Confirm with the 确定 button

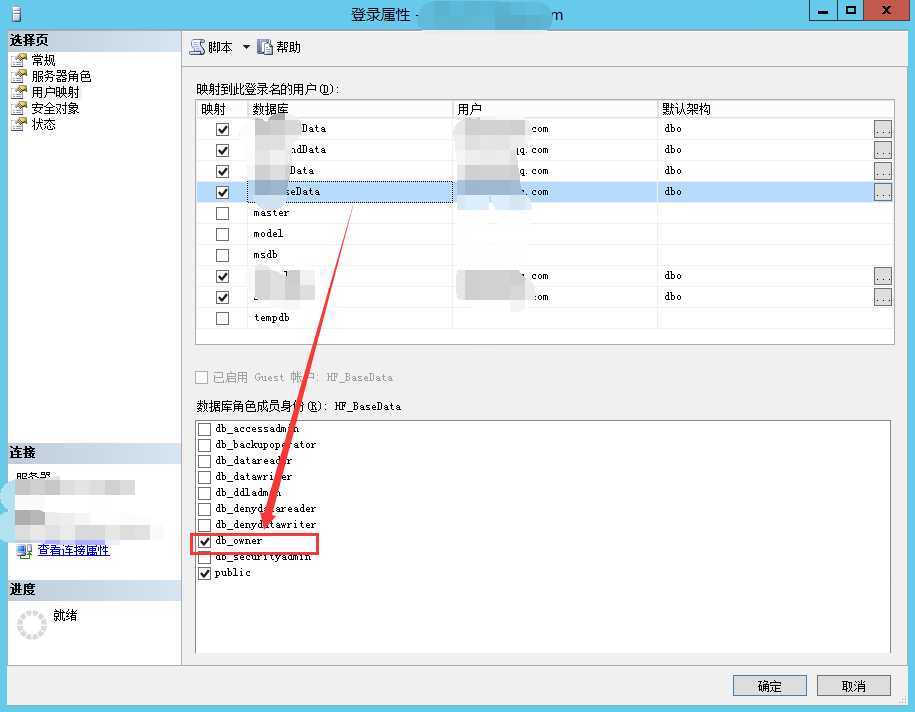point(770,686)
